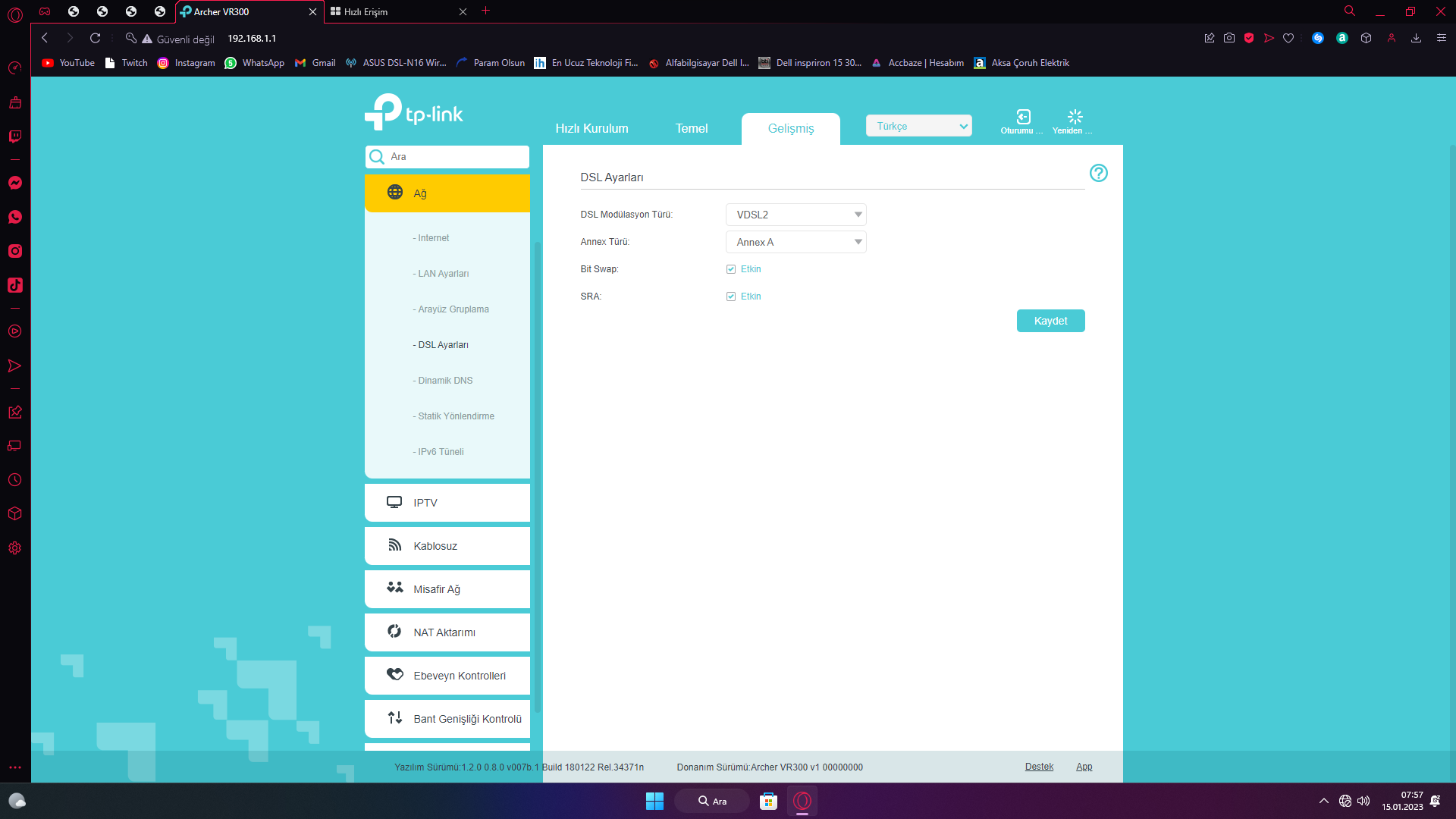Select Dinamik DNS menu entry
Viewport: 1456px width, 819px height.
[444, 381]
